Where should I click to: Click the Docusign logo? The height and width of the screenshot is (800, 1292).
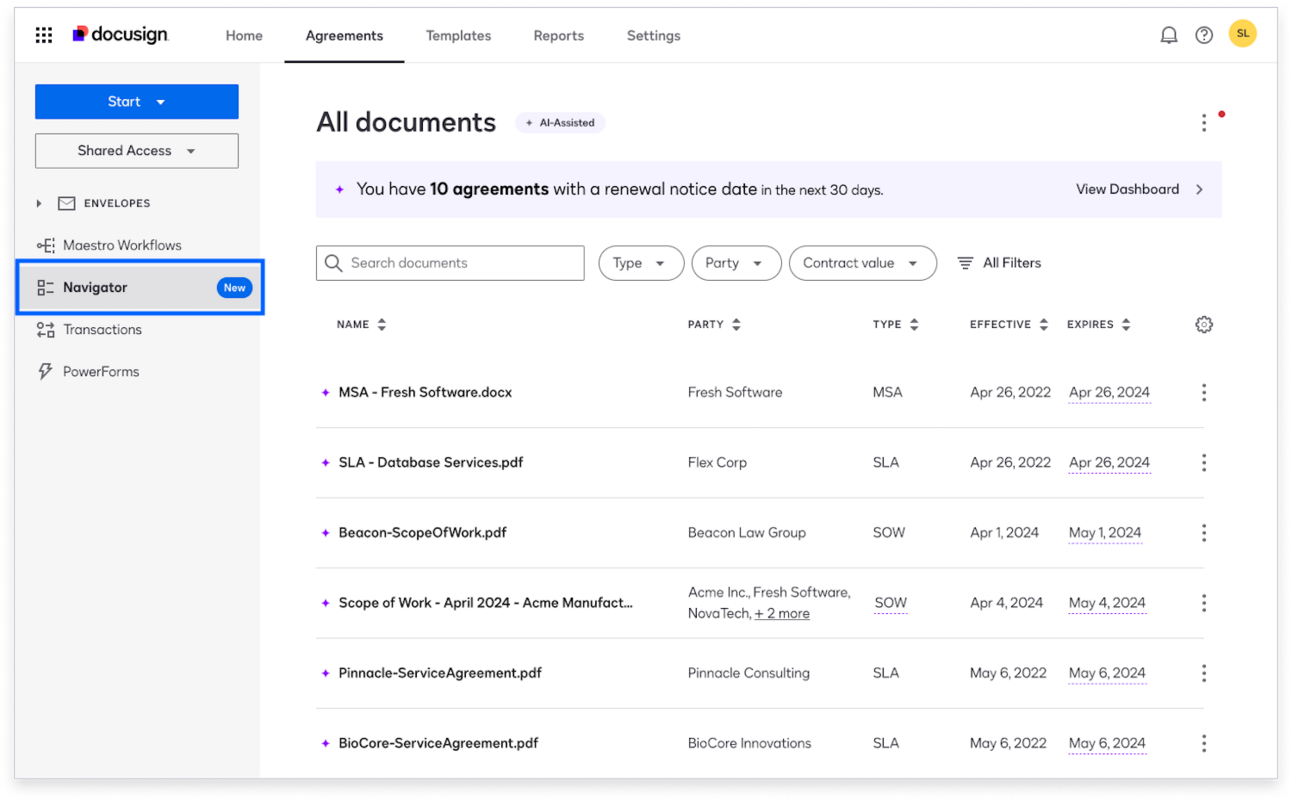pos(120,34)
